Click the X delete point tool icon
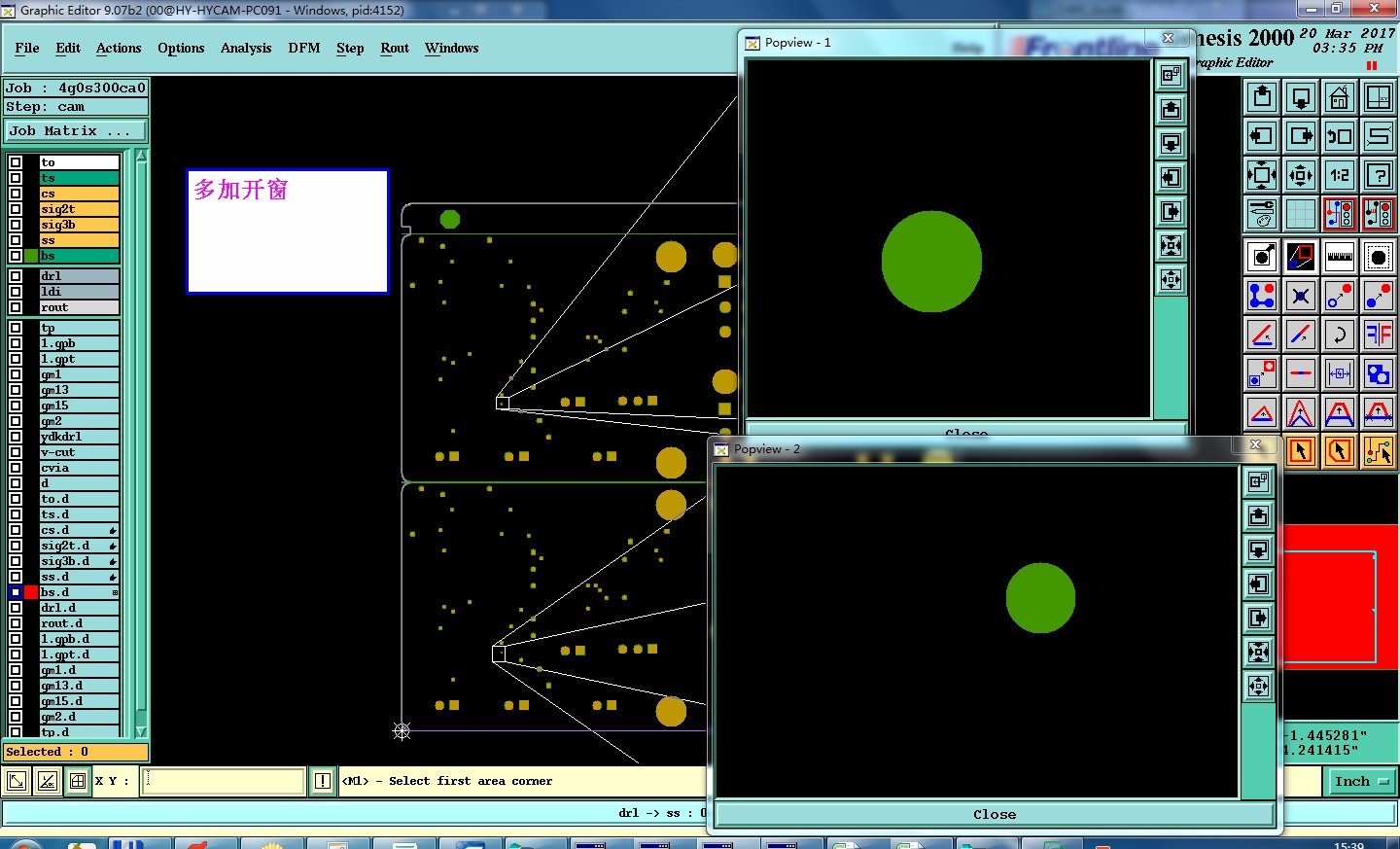 point(1301,296)
